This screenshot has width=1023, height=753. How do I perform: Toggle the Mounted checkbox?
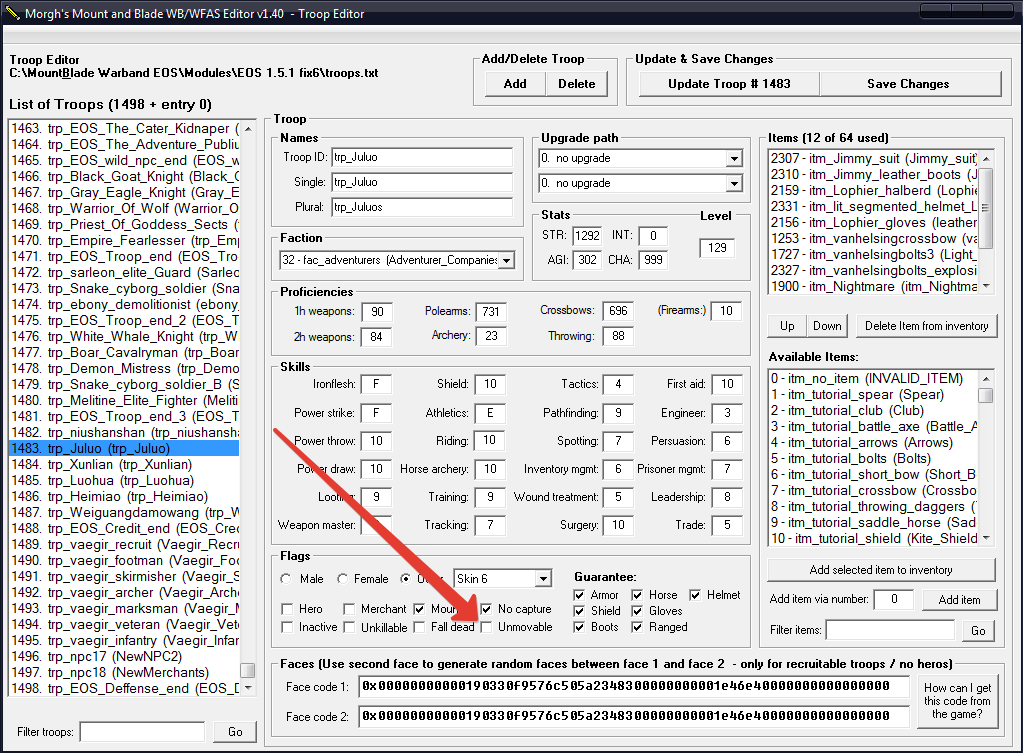pyautogui.click(x=419, y=609)
